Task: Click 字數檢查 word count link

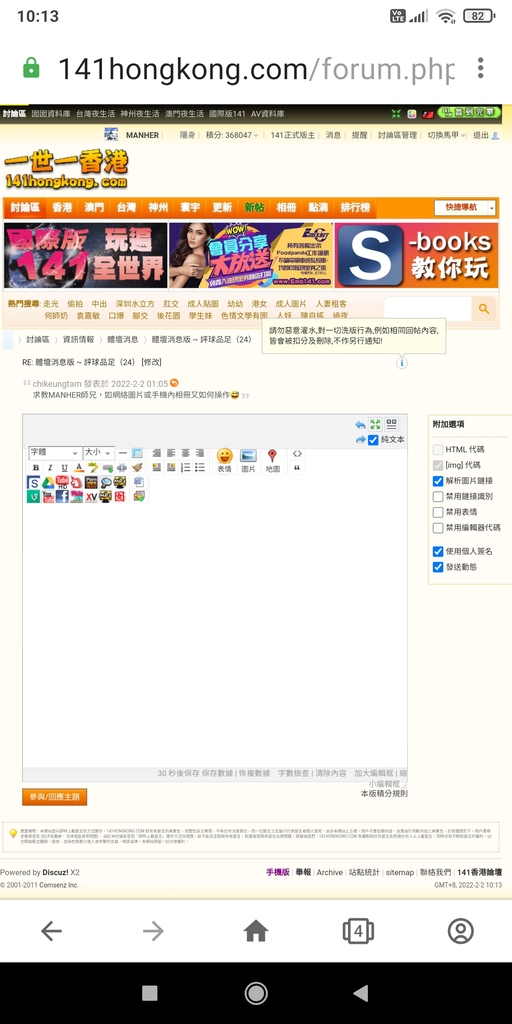Action: point(294,773)
